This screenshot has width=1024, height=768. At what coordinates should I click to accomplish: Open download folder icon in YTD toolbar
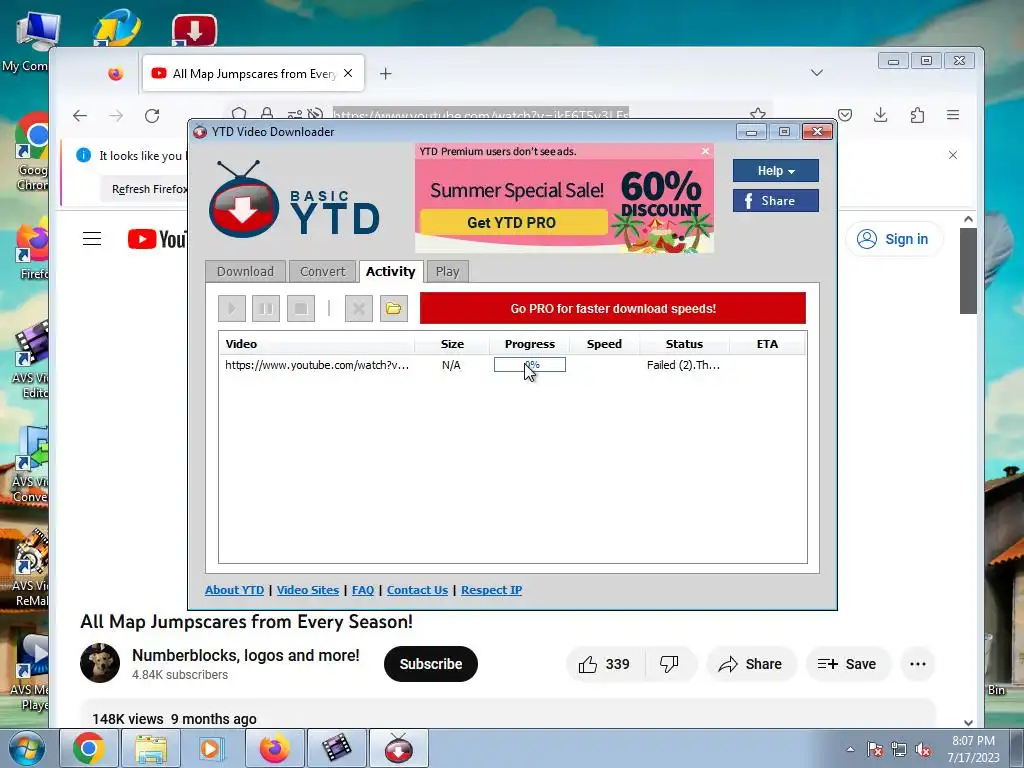click(393, 308)
